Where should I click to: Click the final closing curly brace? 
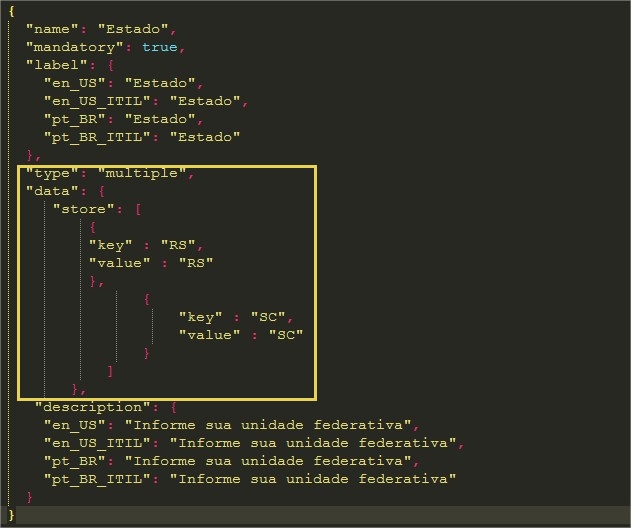[11, 515]
